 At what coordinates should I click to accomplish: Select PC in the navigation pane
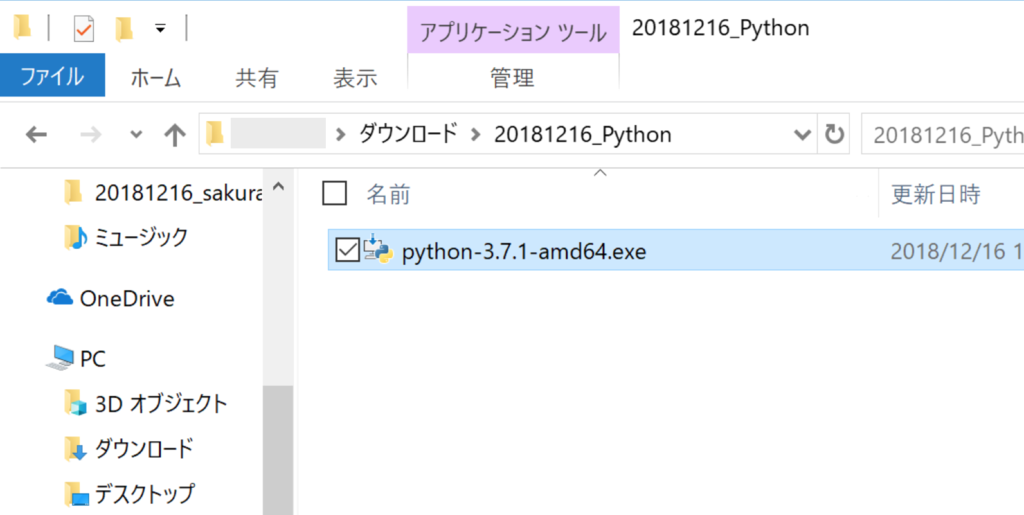click(x=93, y=358)
